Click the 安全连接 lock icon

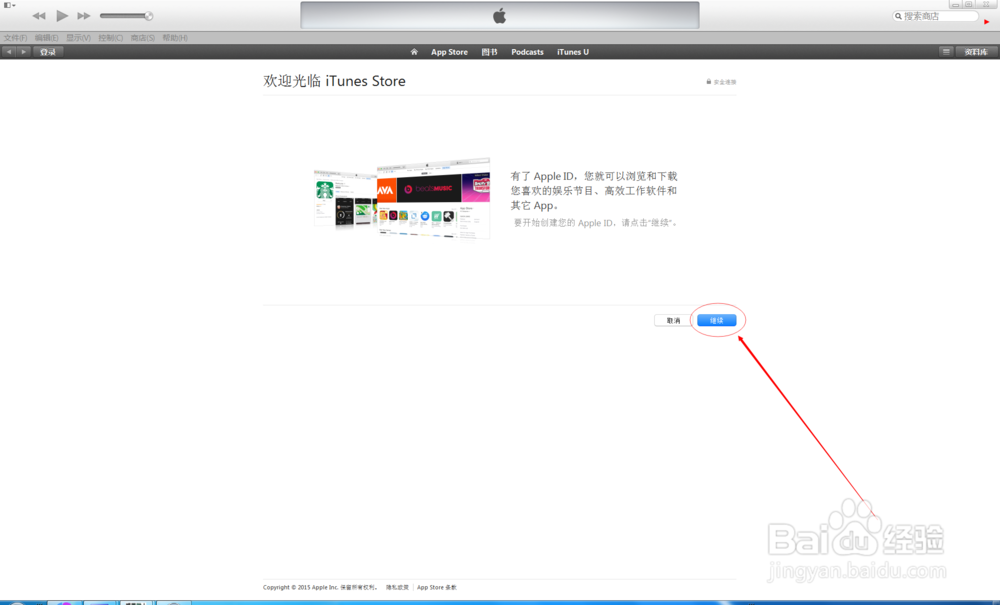click(x=709, y=80)
